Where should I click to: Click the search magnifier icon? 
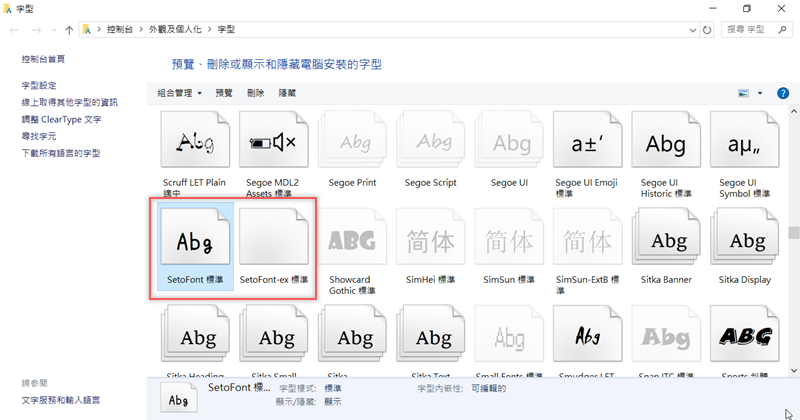[782, 30]
